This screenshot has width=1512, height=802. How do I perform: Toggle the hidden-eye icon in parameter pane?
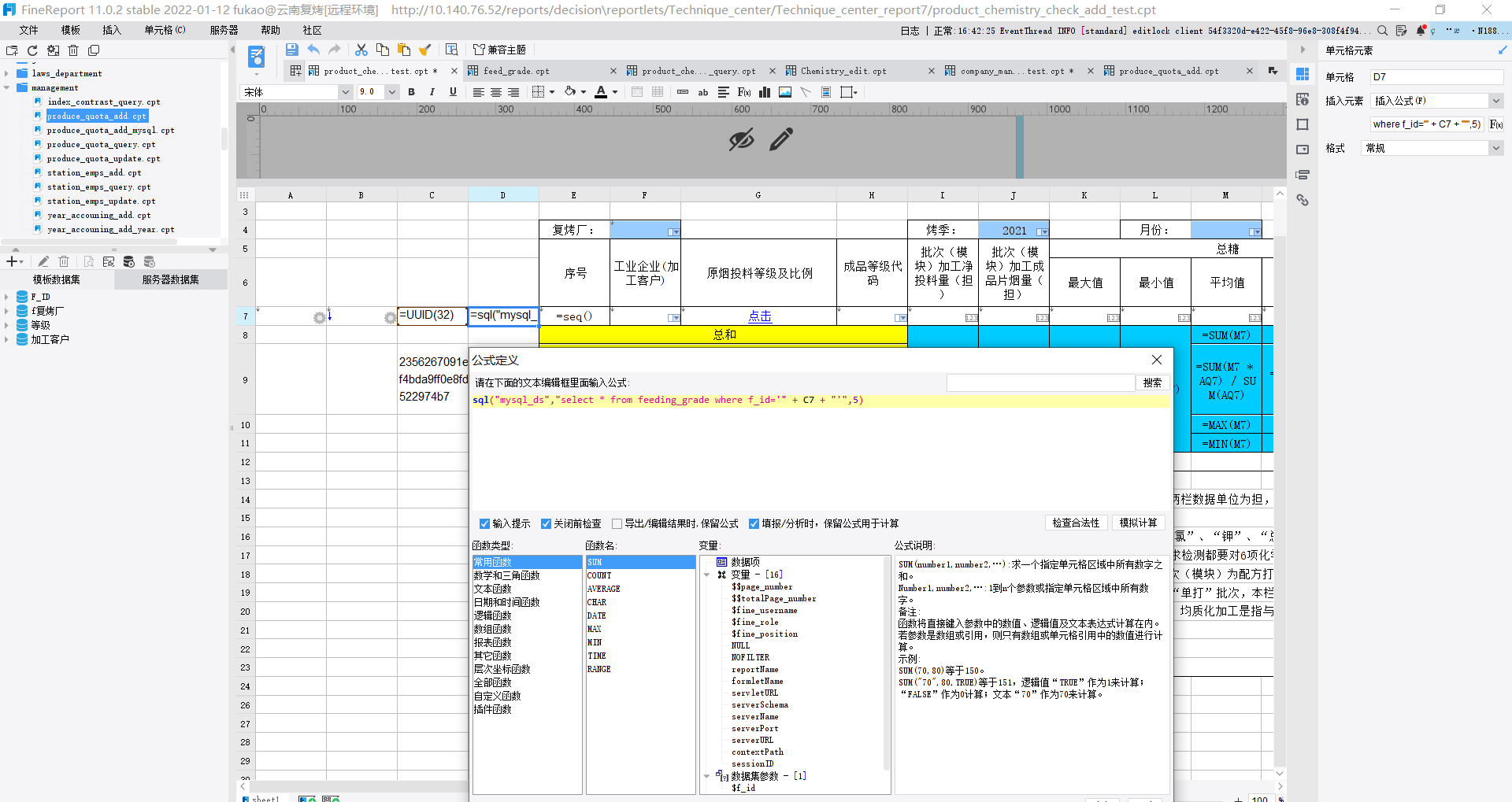click(741, 139)
